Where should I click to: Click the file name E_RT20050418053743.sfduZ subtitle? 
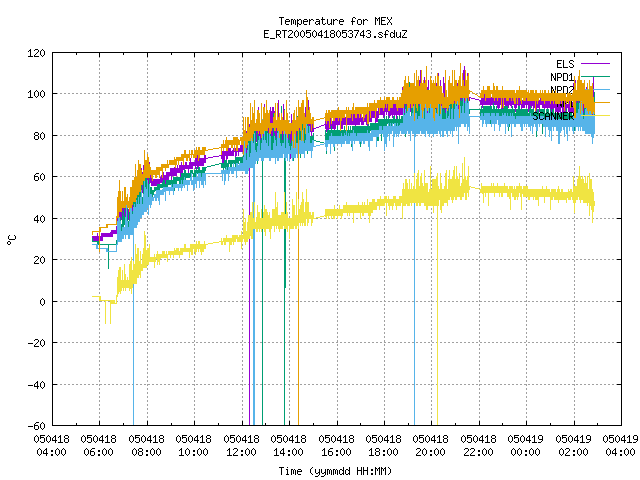[x=335, y=34]
